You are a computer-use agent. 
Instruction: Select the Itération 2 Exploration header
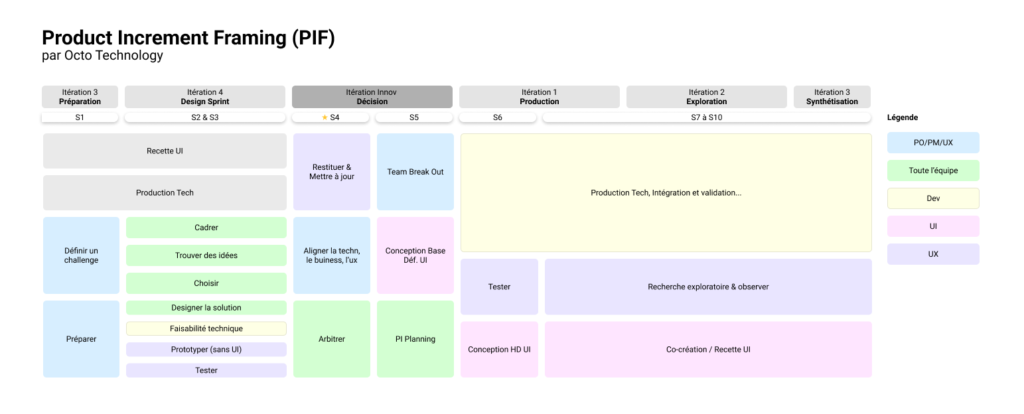point(706,97)
